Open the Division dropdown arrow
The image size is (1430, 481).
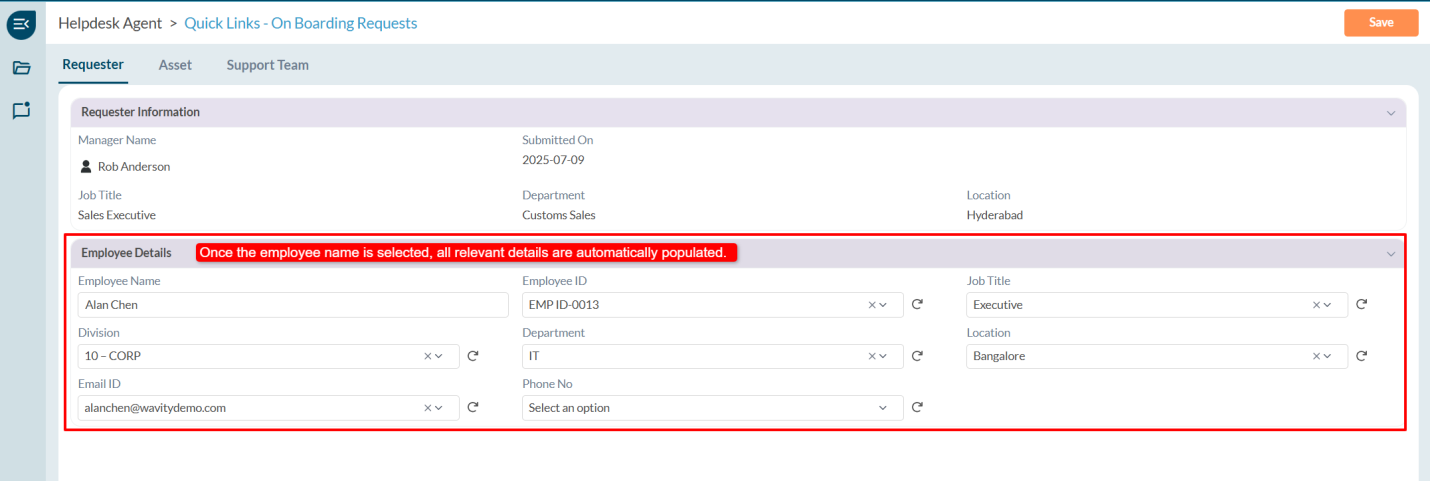(x=439, y=356)
